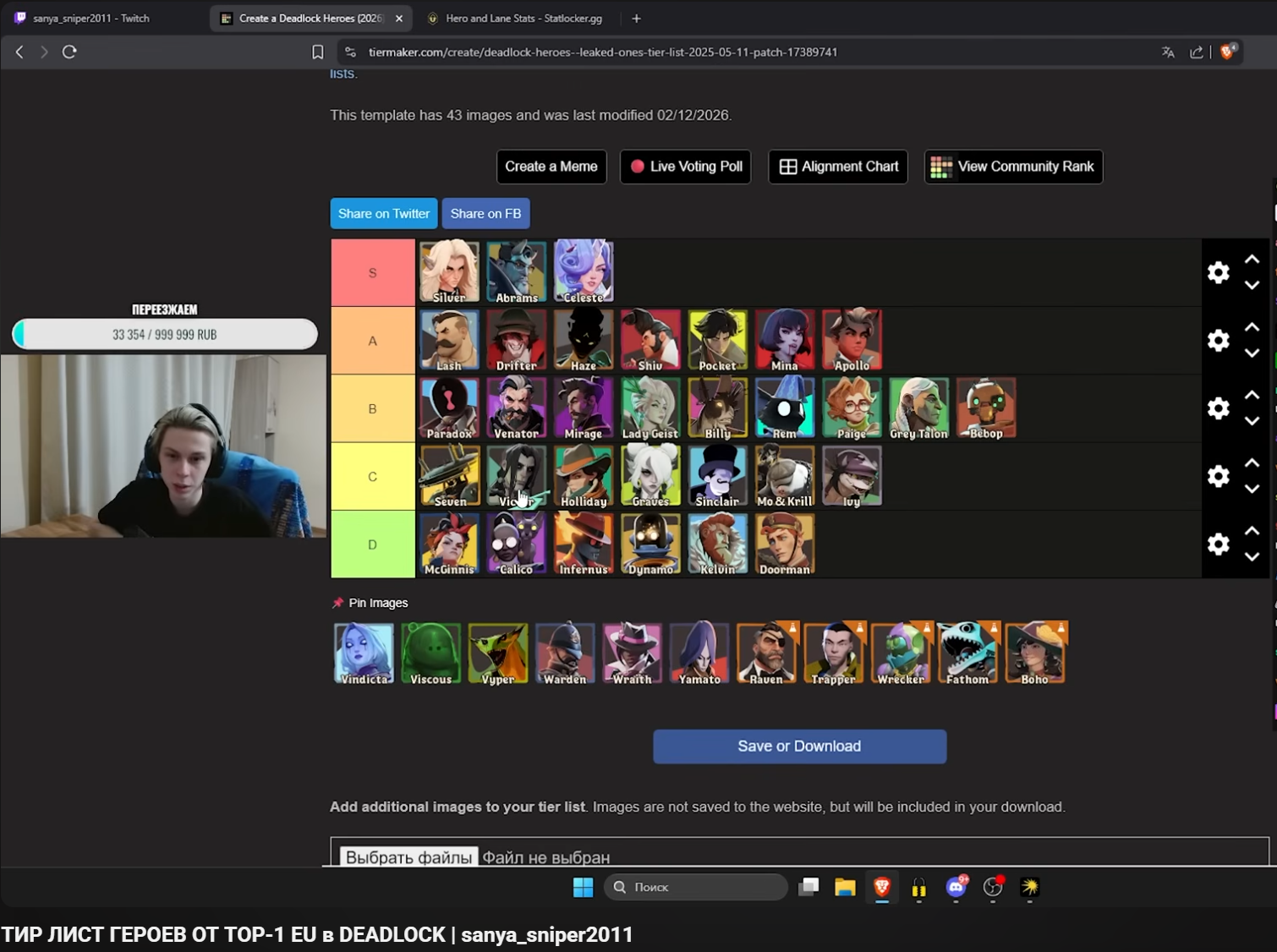1277x952 pixels.
Task: Bookmark this page
Action: (318, 52)
